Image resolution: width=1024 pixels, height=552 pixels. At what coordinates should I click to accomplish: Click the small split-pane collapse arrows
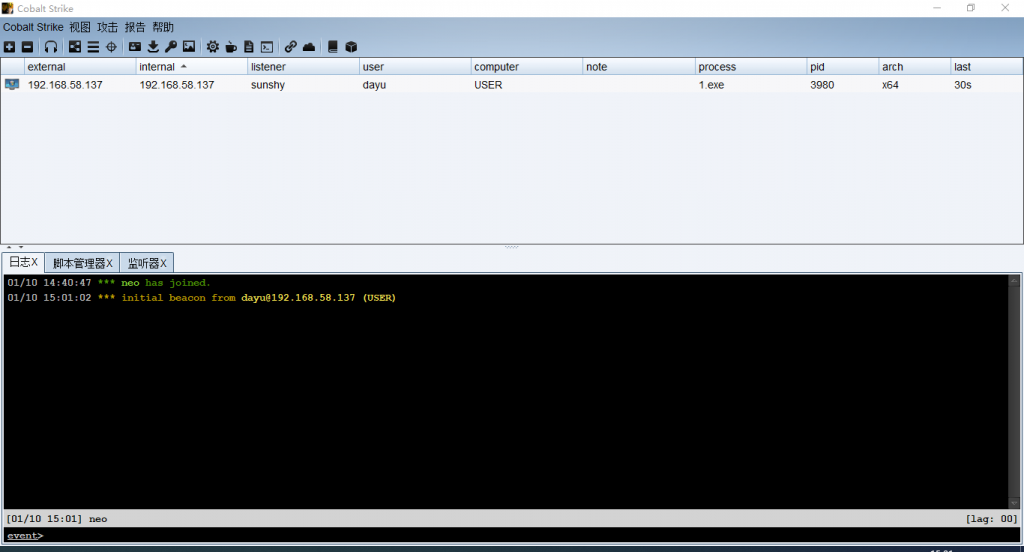(x=15, y=248)
